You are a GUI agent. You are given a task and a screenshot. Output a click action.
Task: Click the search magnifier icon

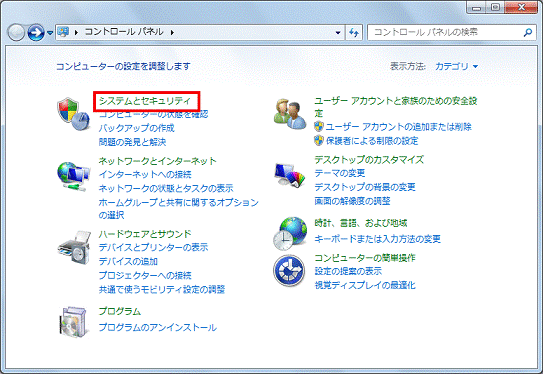tap(527, 33)
